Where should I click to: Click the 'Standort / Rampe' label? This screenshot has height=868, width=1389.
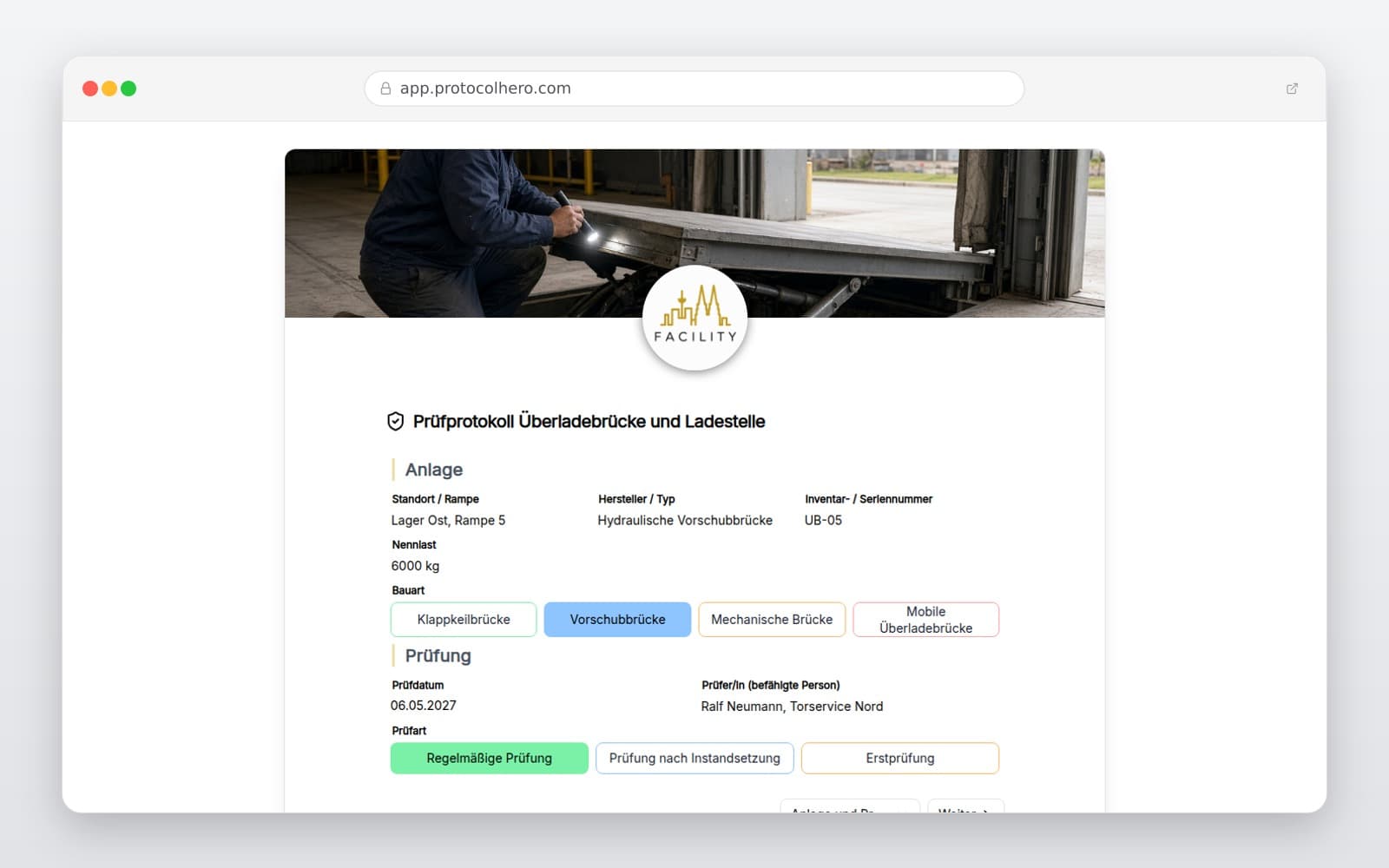435,499
